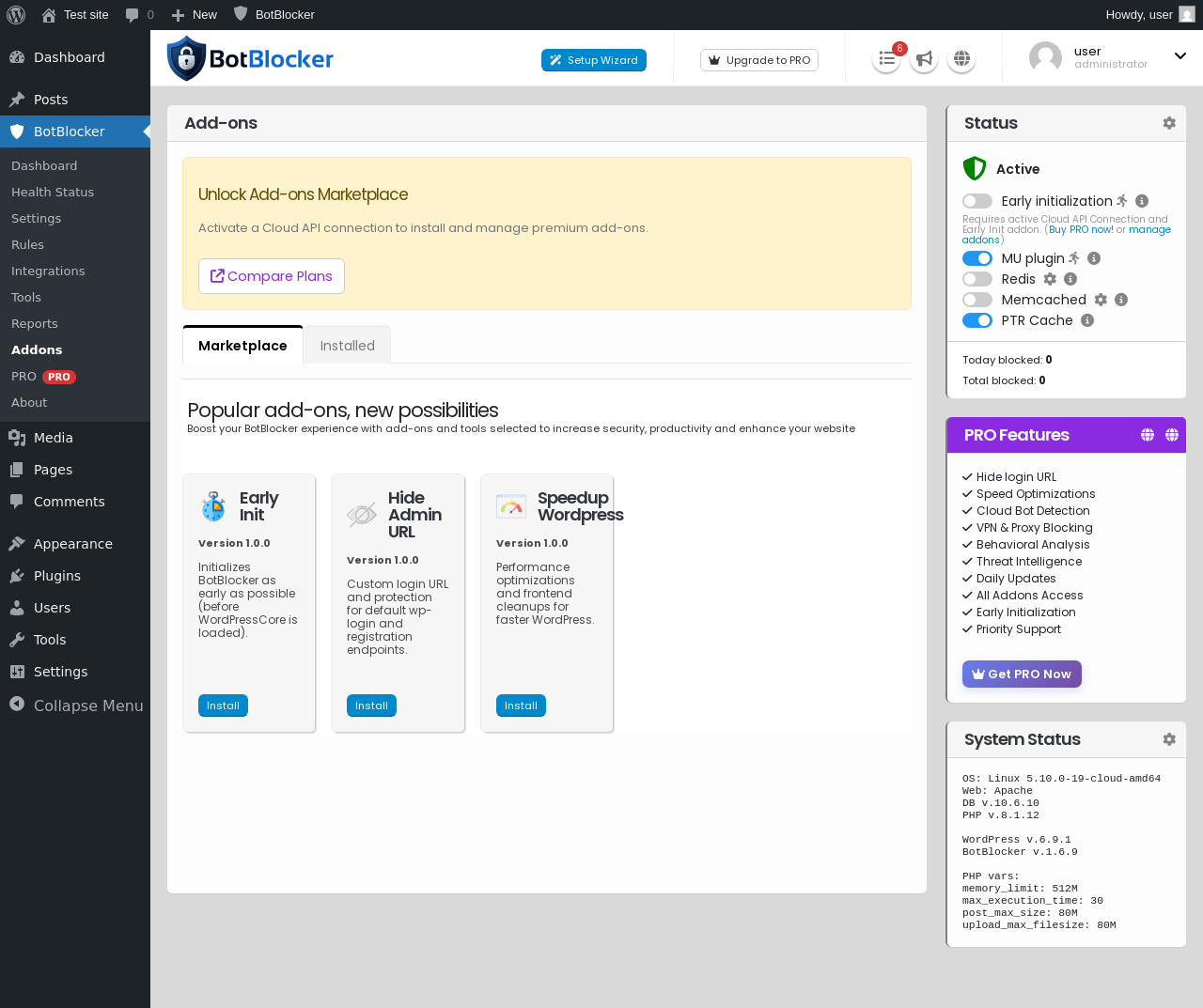Expand the user administrator dropdown chevron
Image resolution: width=1203 pixels, height=1008 pixels.
[1180, 56]
